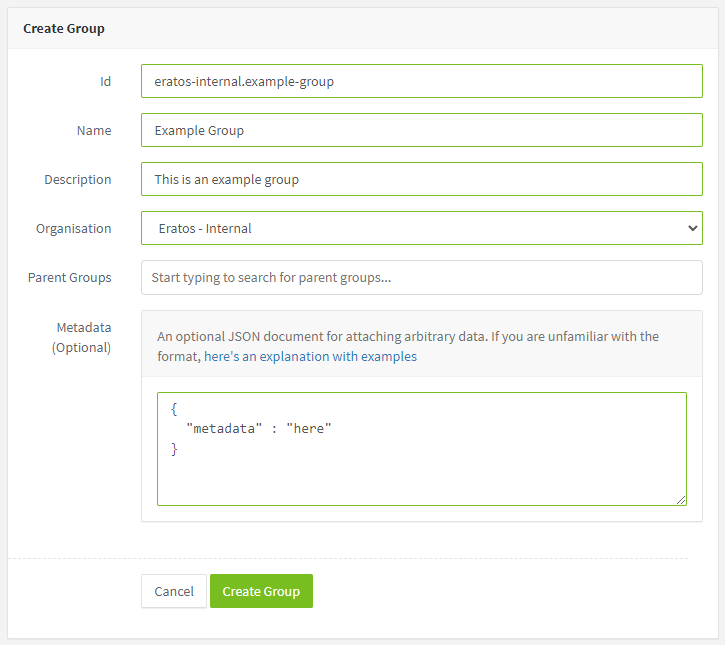Click the Id label
This screenshot has width=725, height=645.
click(105, 81)
